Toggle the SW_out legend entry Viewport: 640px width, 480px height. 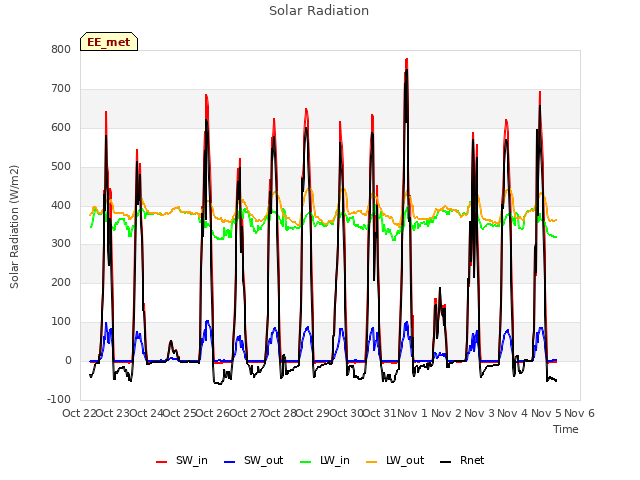(253, 460)
